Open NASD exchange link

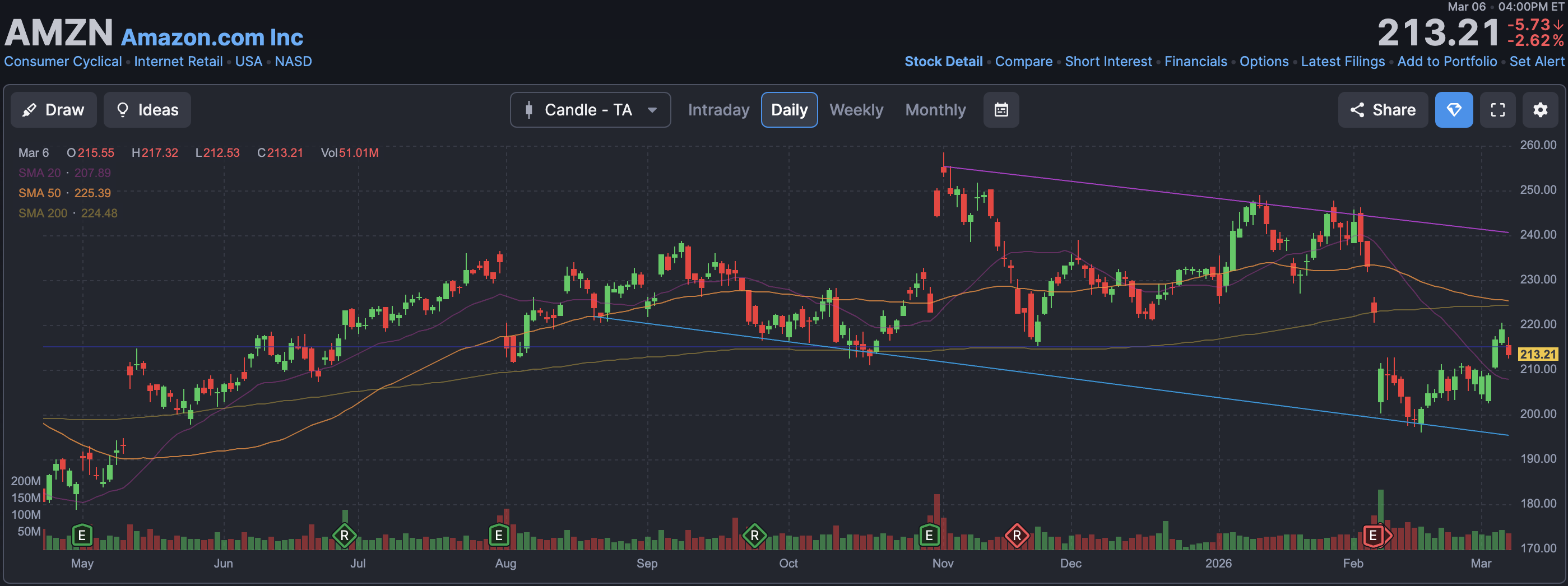click(x=294, y=62)
